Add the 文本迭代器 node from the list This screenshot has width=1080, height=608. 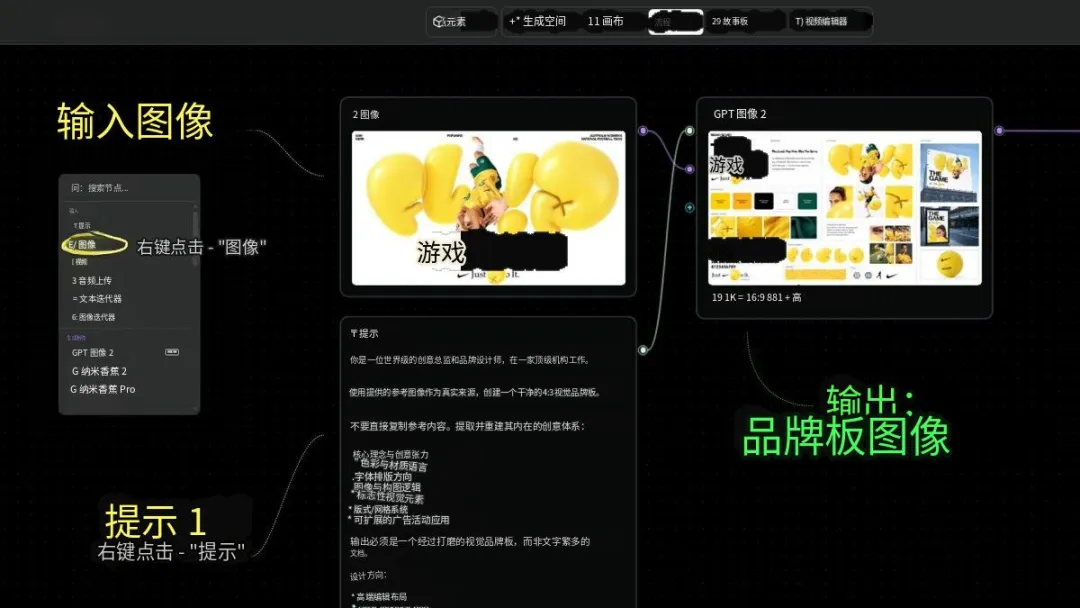[x=96, y=299]
